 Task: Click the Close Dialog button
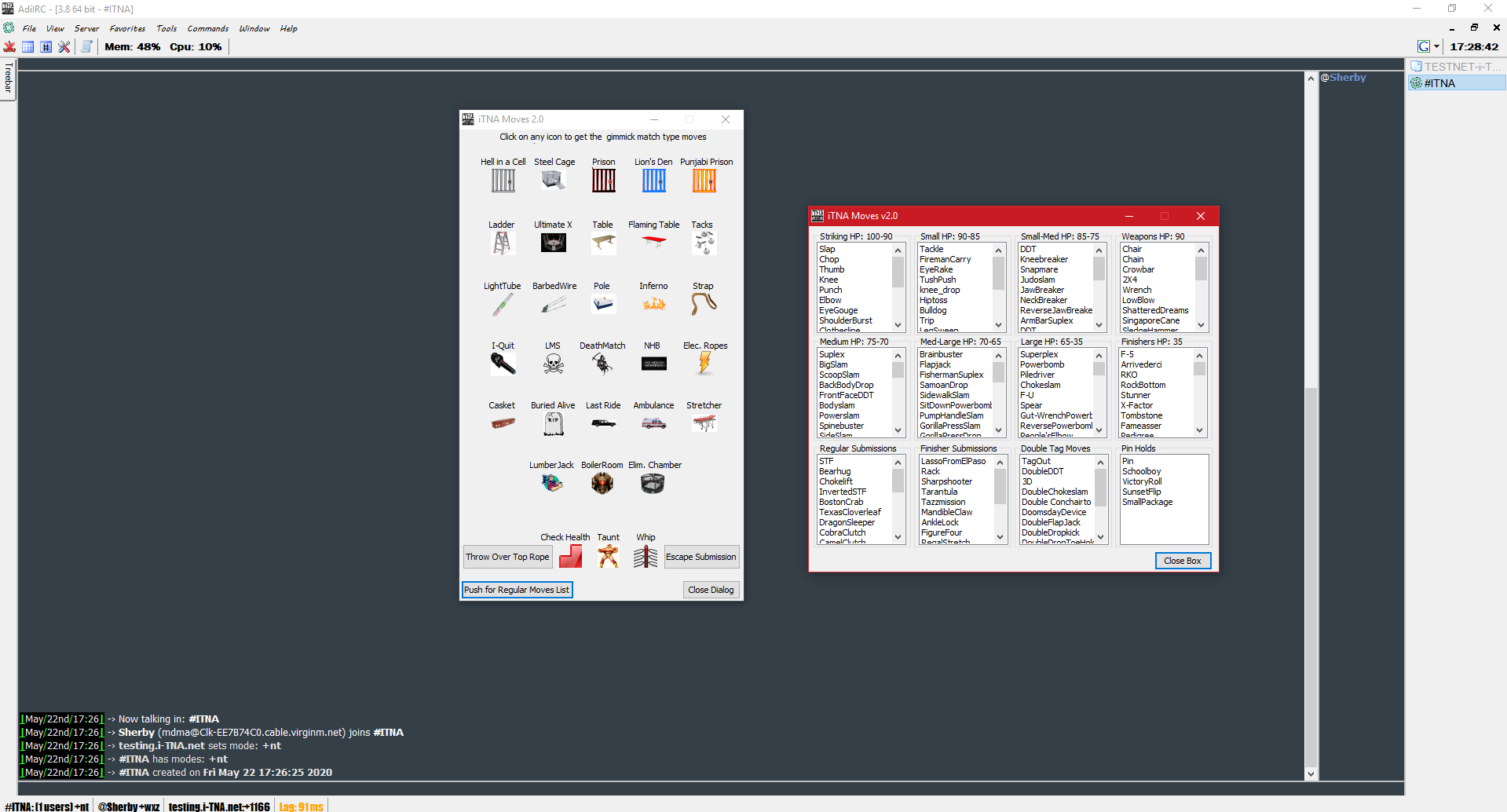click(711, 590)
